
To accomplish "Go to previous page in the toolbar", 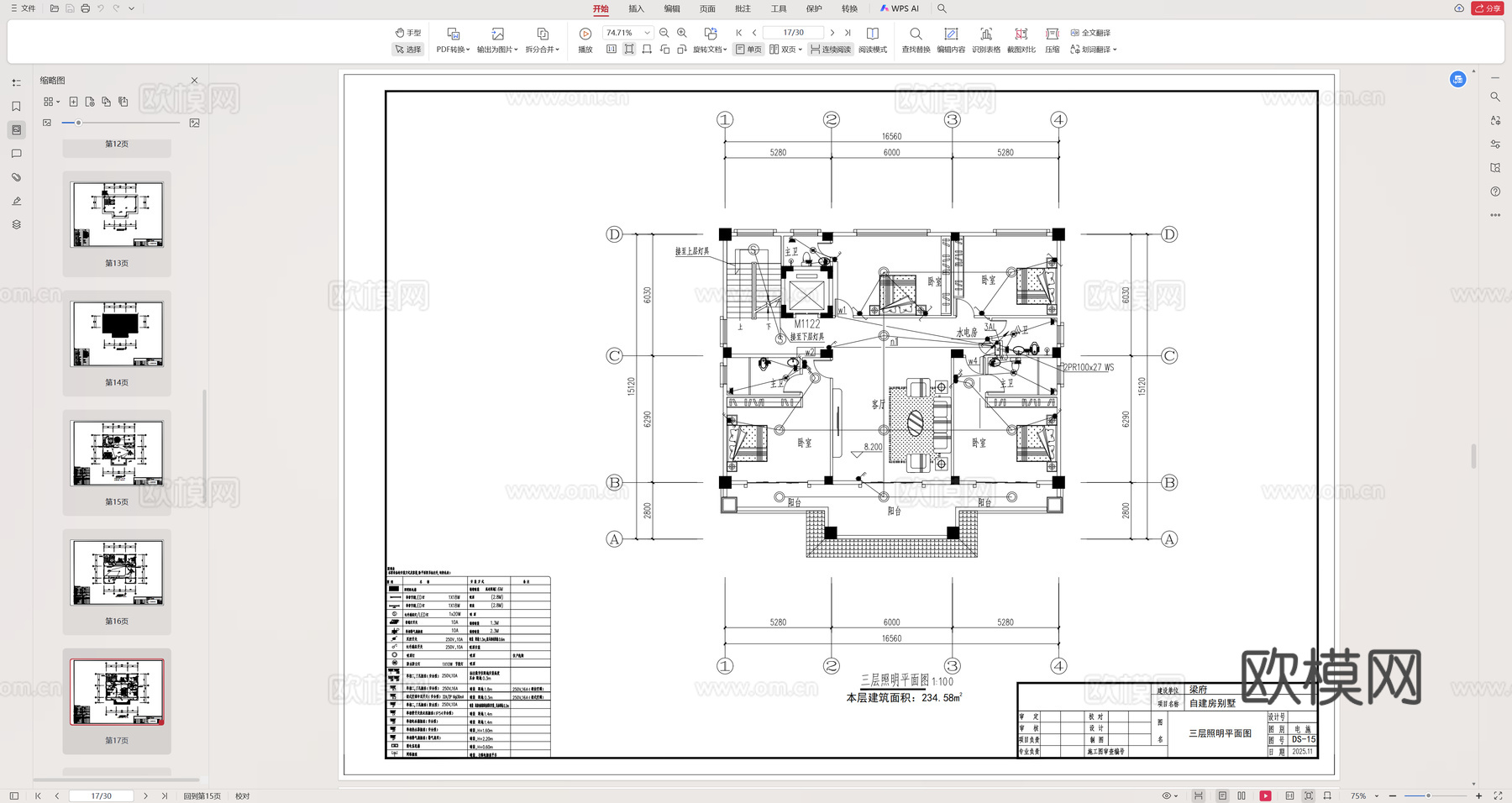I will [x=754, y=33].
